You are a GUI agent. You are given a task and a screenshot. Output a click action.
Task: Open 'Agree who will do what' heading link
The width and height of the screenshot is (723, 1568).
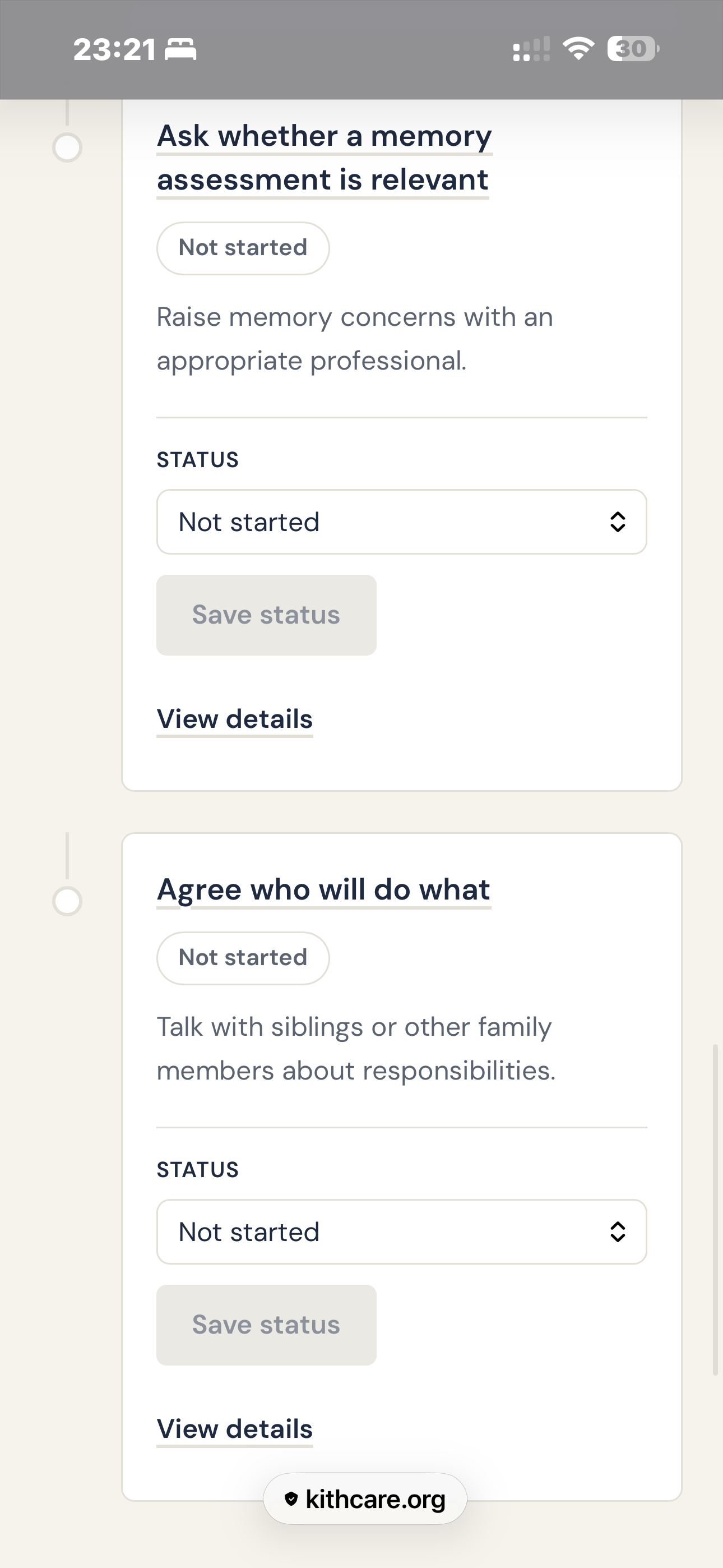click(324, 889)
